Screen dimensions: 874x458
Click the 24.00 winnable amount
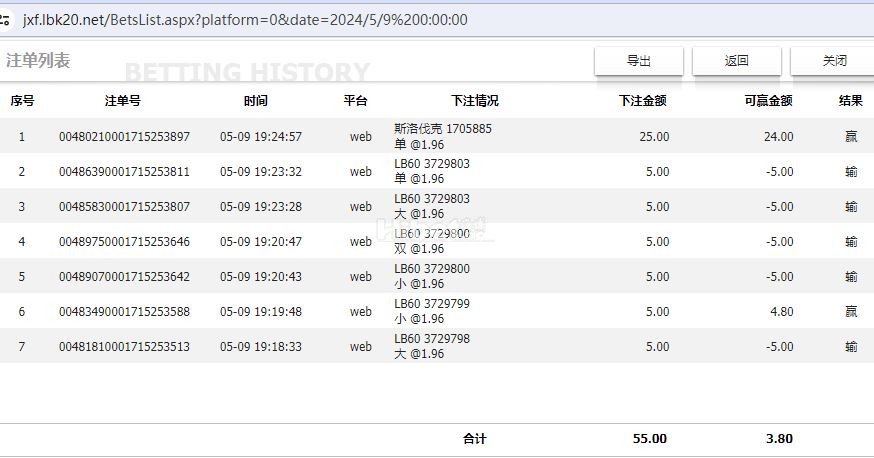779,137
